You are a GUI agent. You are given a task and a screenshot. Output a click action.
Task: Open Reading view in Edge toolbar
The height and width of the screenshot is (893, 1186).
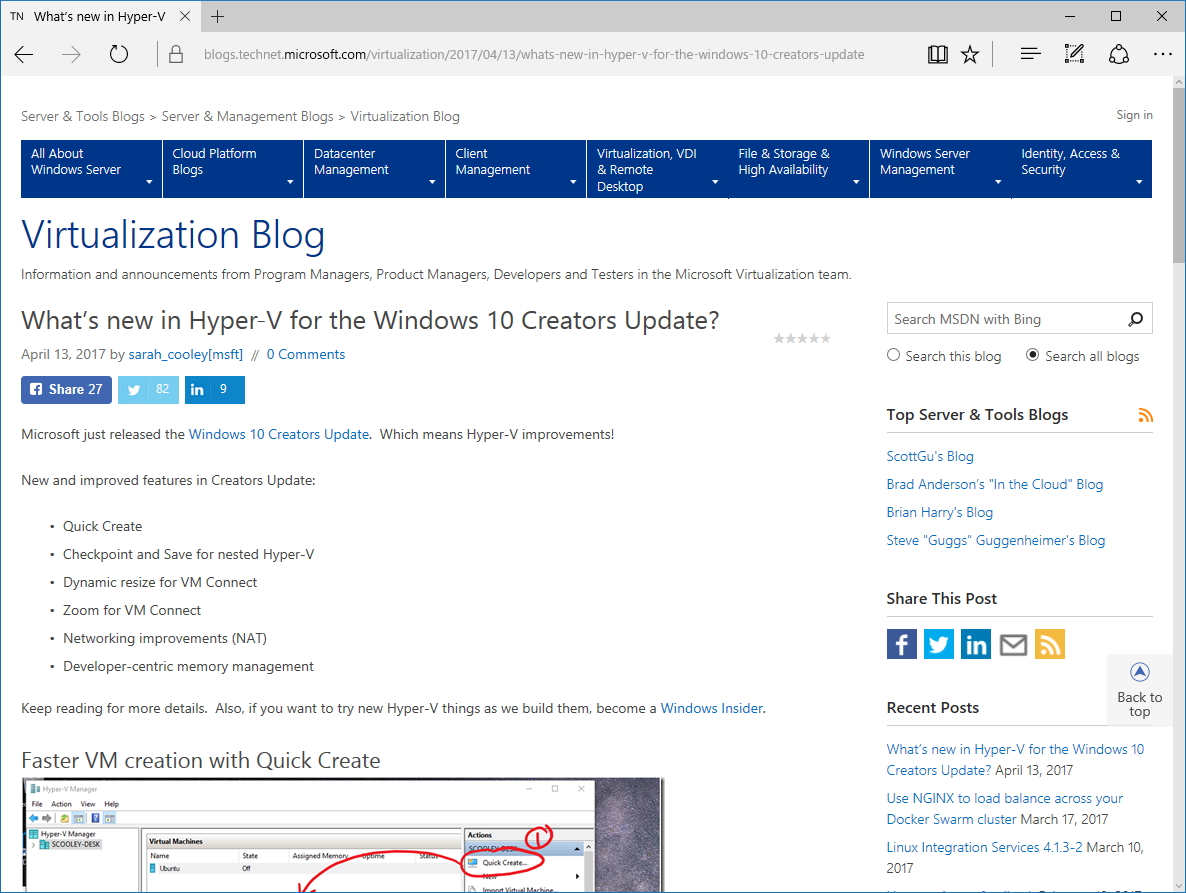click(x=937, y=54)
